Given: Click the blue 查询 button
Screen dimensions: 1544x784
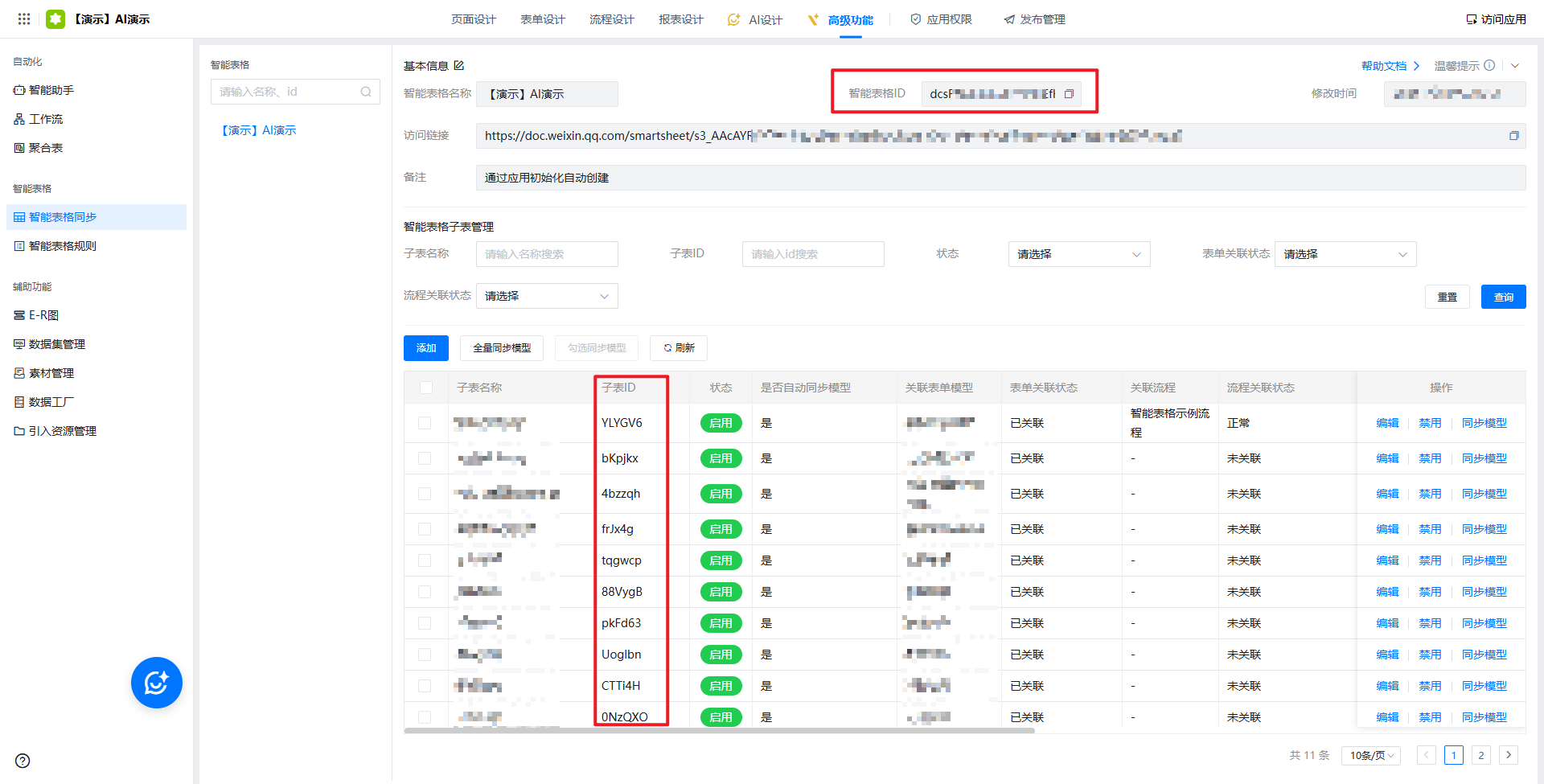Looking at the screenshot, I should [x=1503, y=297].
